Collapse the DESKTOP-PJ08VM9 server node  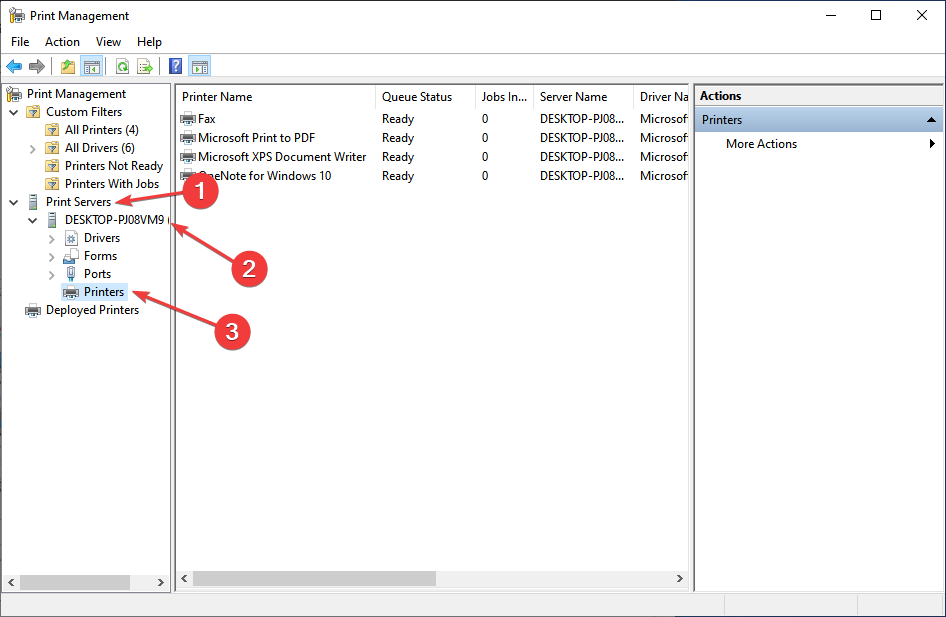click(x=33, y=221)
